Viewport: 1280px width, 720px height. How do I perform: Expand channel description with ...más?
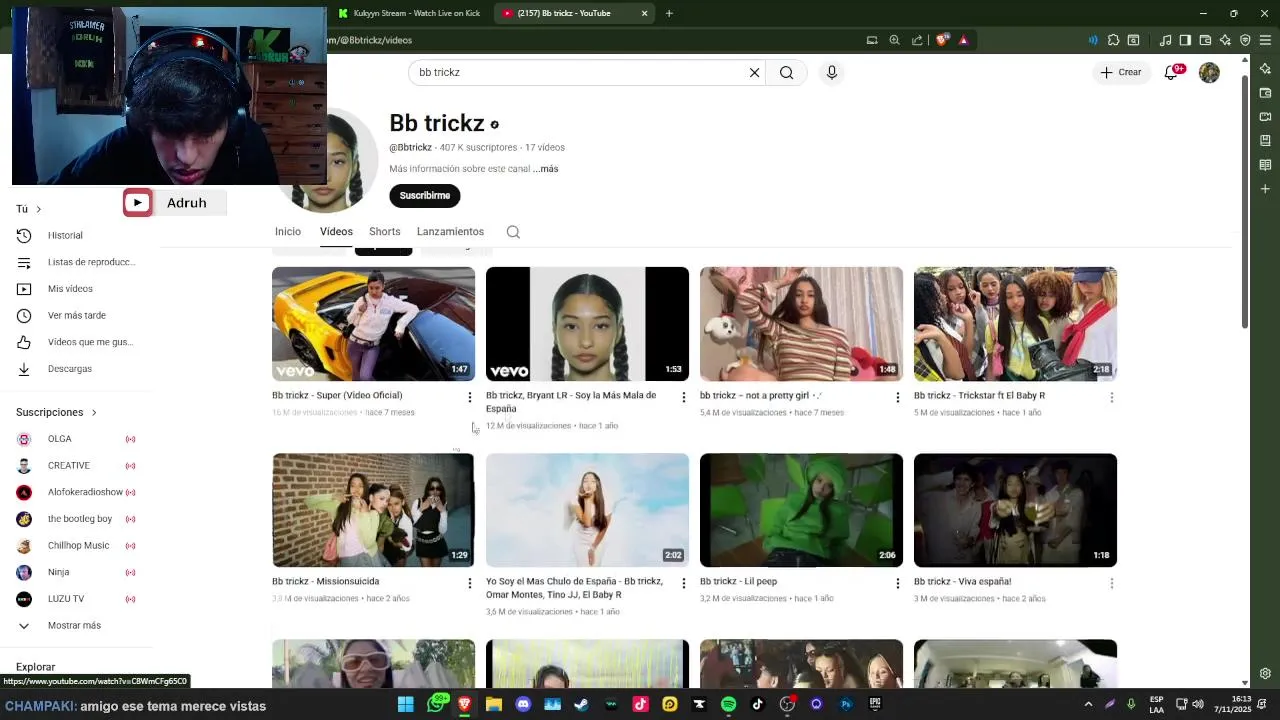point(546,169)
